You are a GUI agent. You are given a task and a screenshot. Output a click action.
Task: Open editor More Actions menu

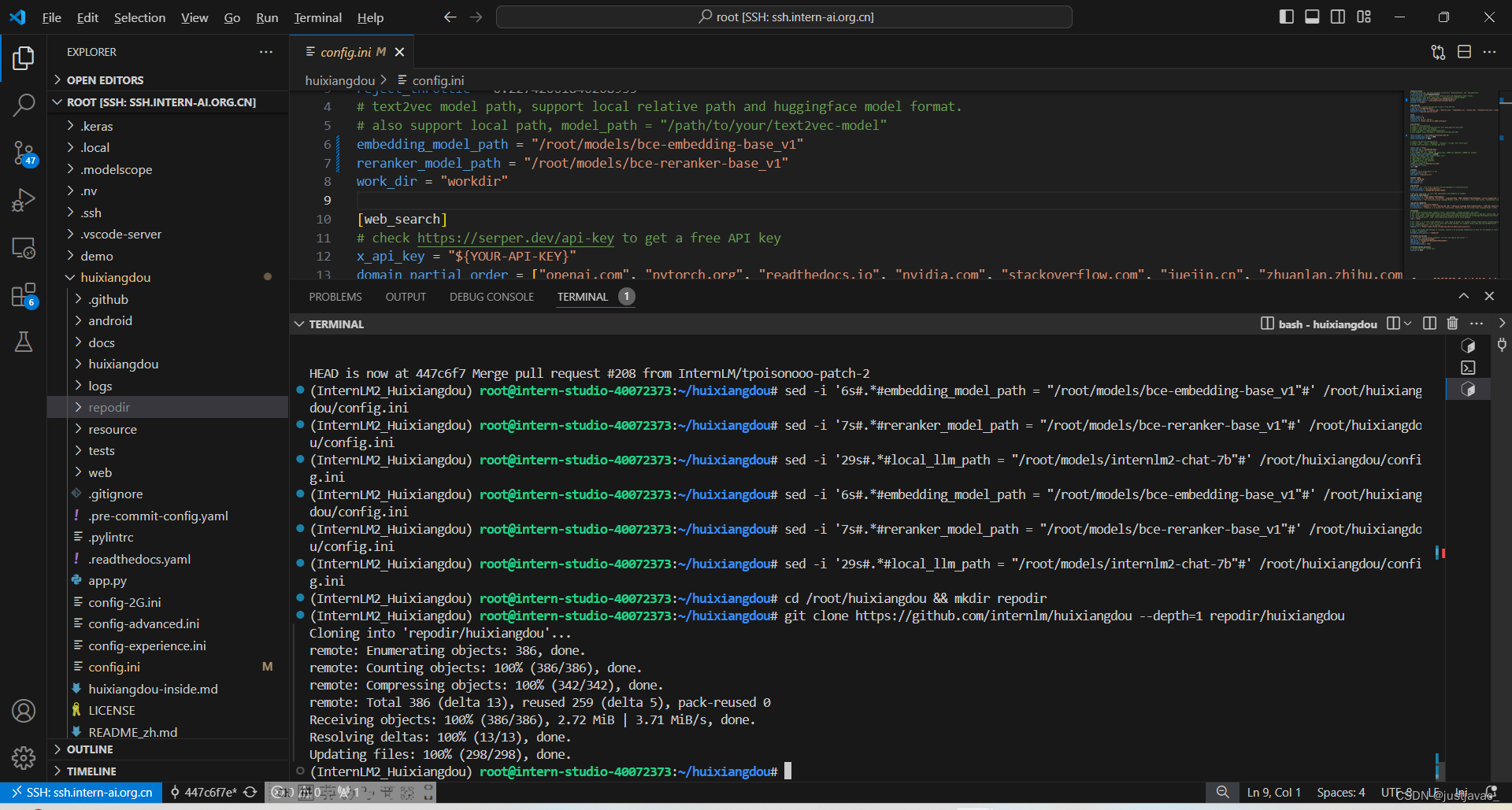coord(1489,52)
